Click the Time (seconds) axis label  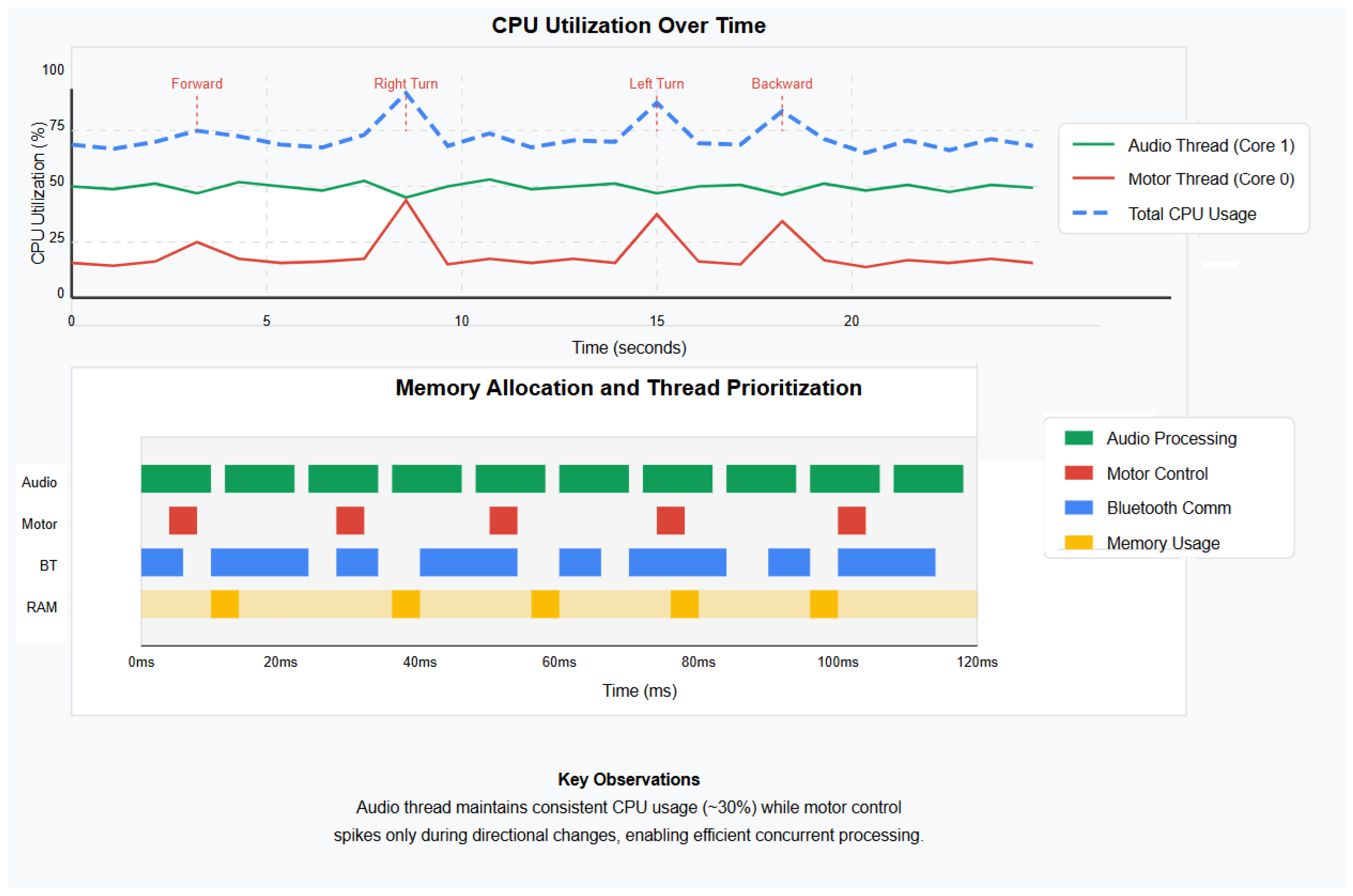[630, 348]
